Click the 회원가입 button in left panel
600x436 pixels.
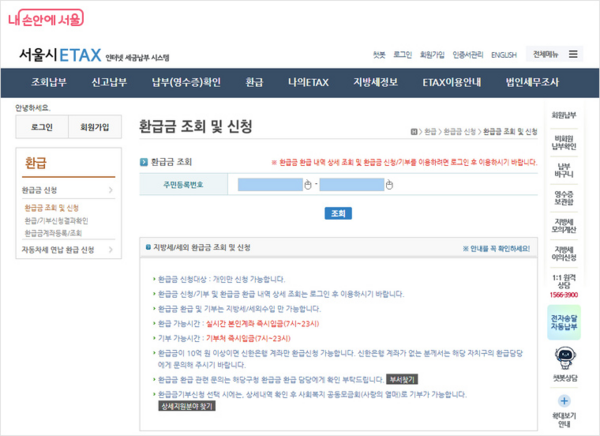point(95,127)
